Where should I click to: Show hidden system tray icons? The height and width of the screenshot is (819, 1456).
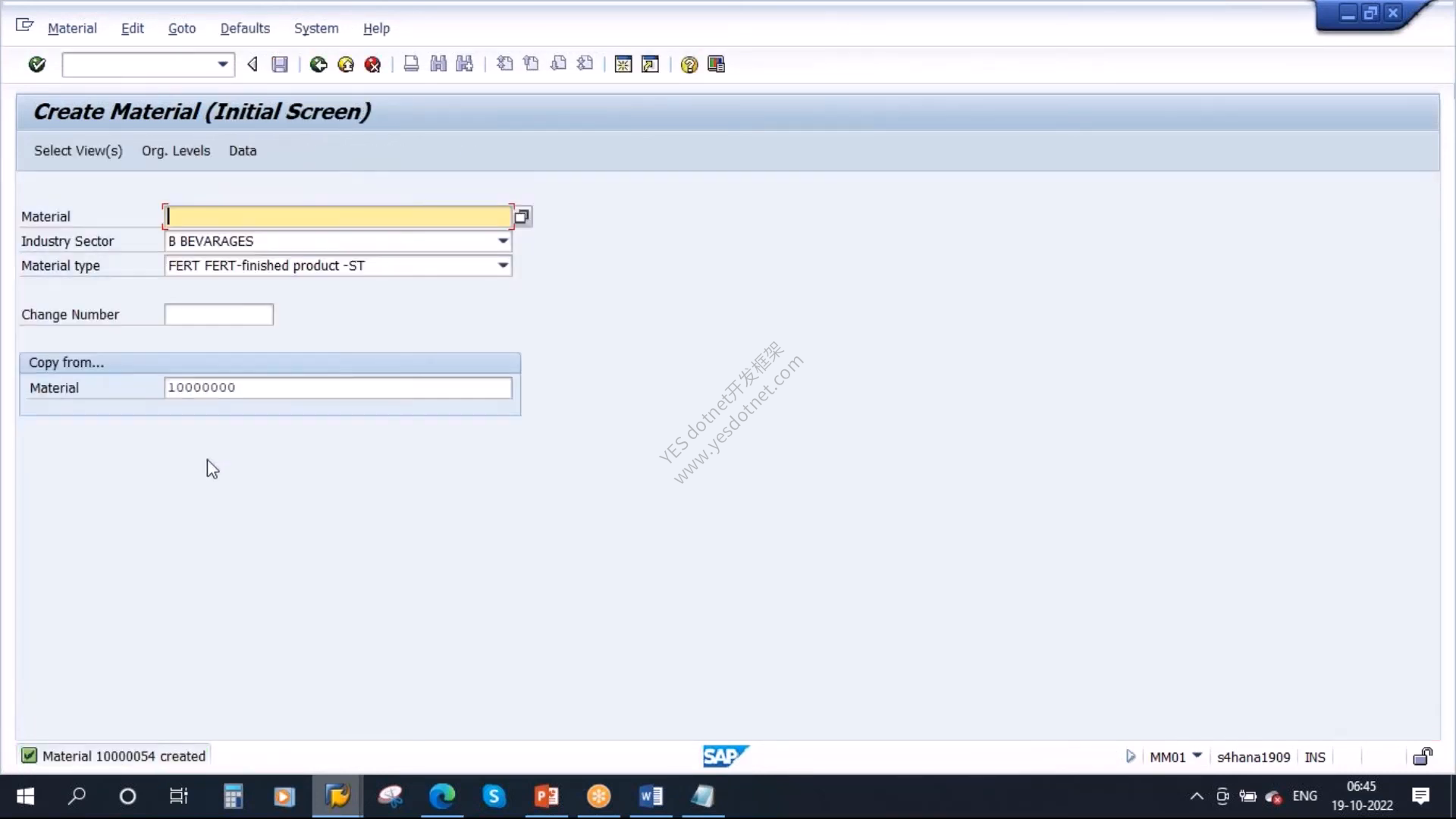click(x=1196, y=796)
